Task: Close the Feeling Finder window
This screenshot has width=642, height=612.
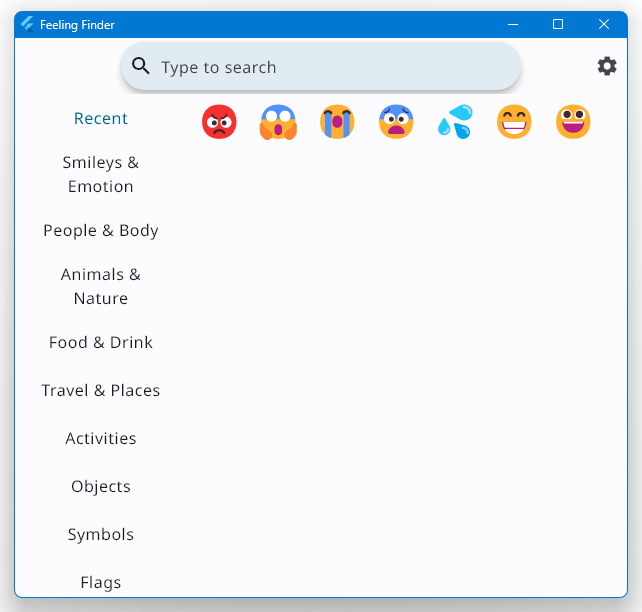Action: pos(604,24)
